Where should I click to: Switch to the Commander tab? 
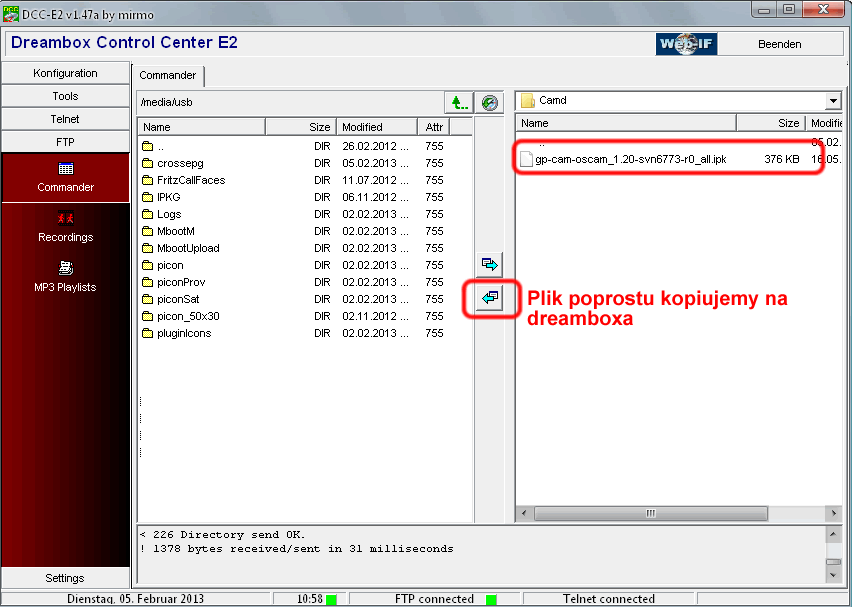click(x=168, y=76)
